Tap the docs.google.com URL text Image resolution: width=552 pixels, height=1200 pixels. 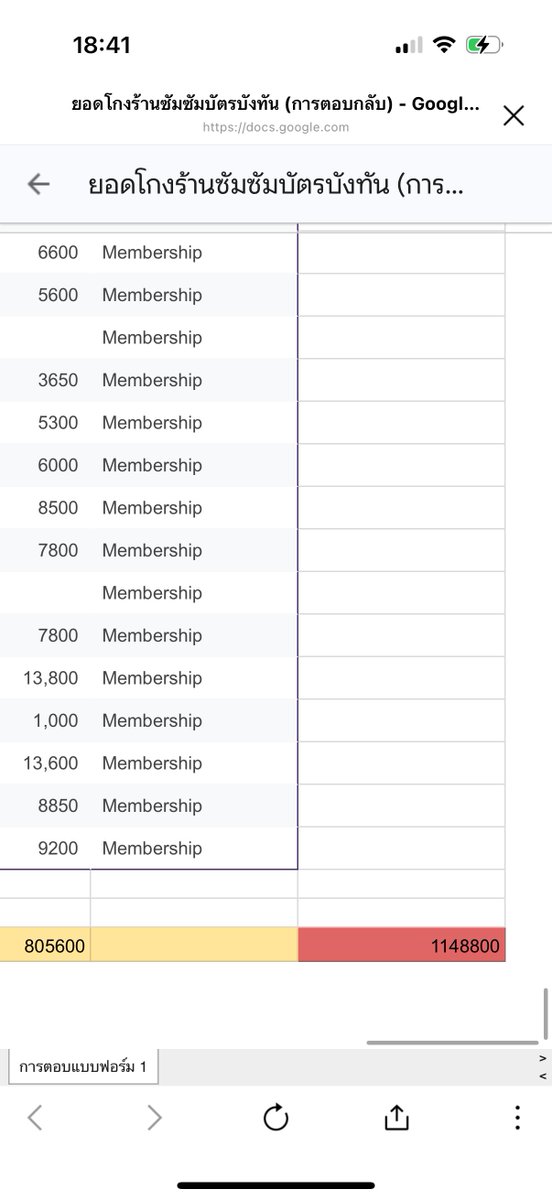tap(276, 127)
